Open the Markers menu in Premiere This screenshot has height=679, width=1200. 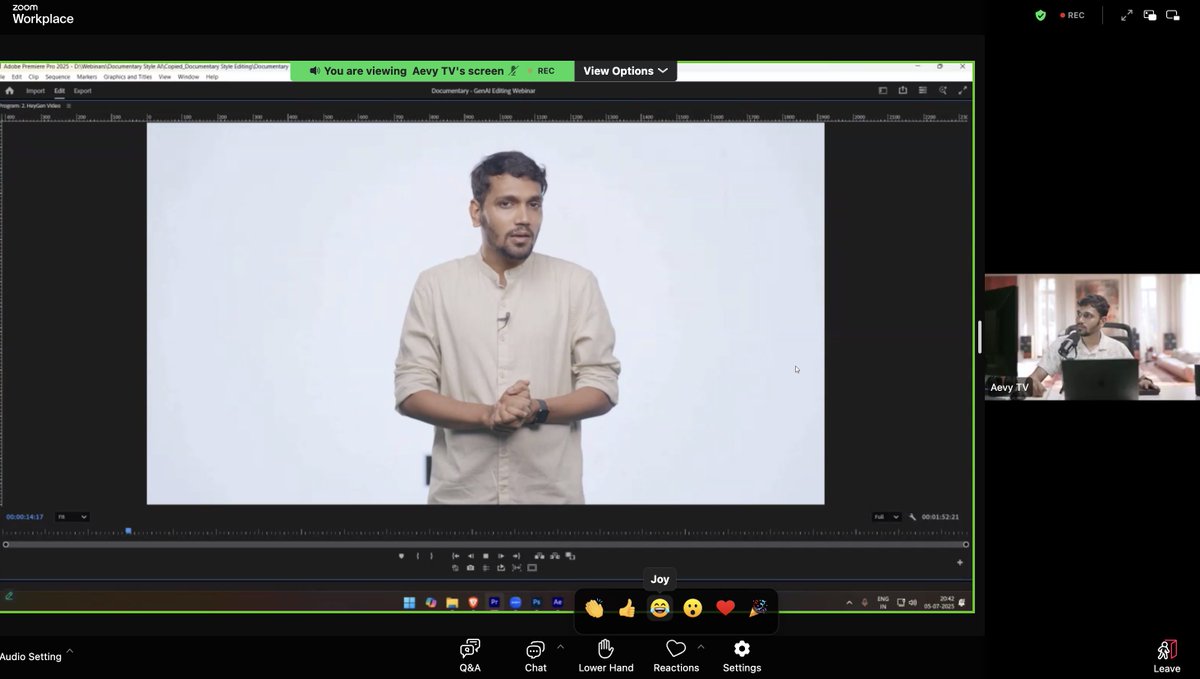[87, 77]
